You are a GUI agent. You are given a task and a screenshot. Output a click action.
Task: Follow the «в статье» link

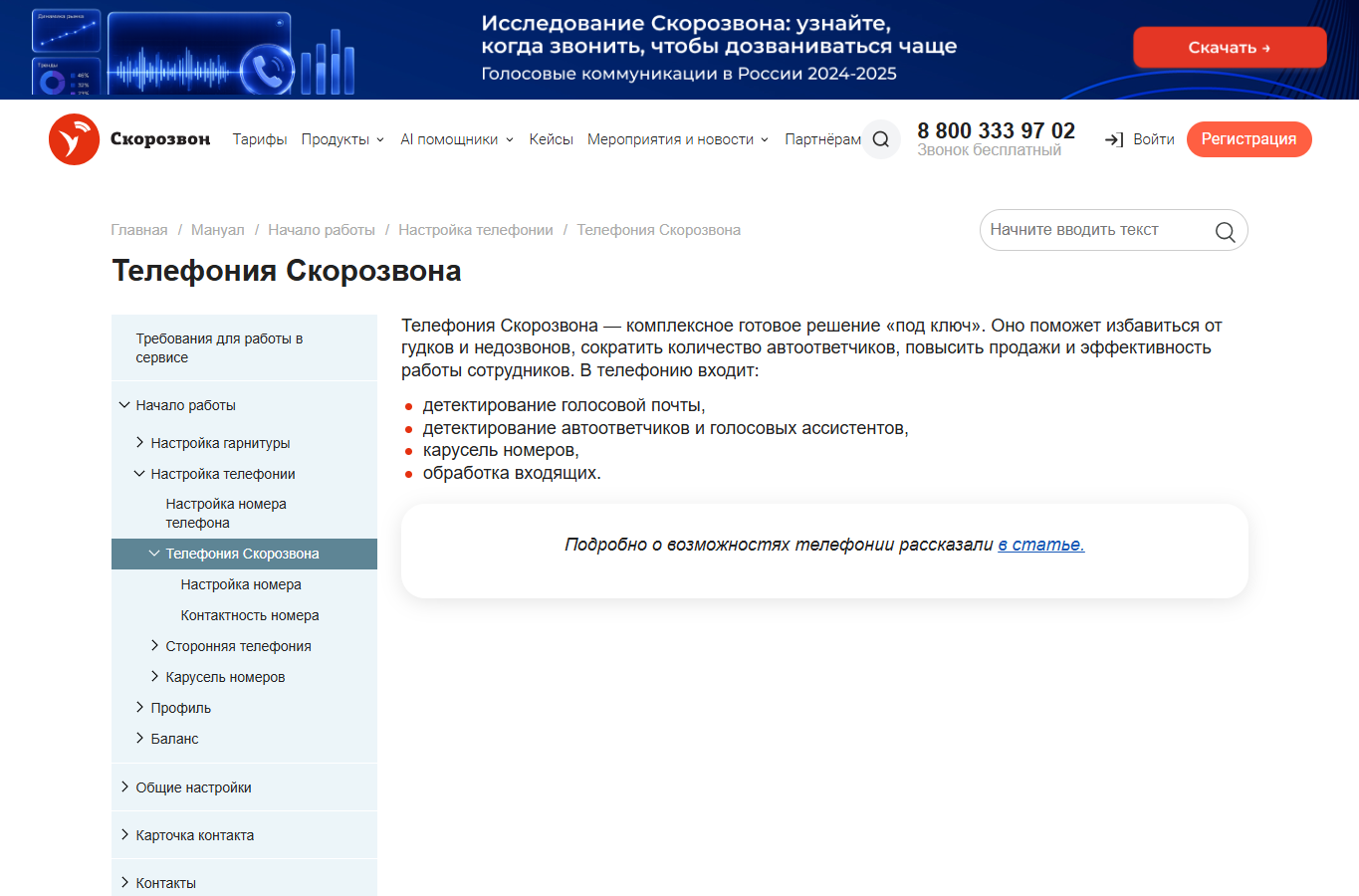[x=1040, y=545]
